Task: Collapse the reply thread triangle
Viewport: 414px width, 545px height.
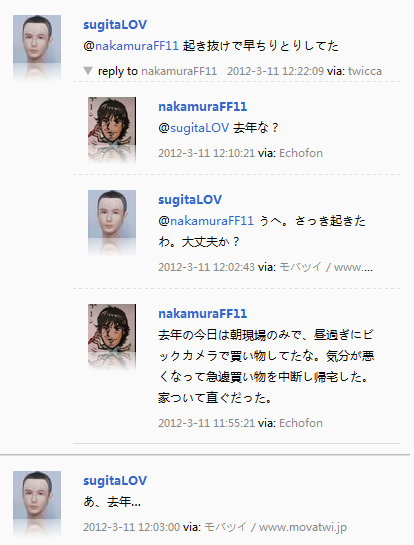Action: [88, 71]
